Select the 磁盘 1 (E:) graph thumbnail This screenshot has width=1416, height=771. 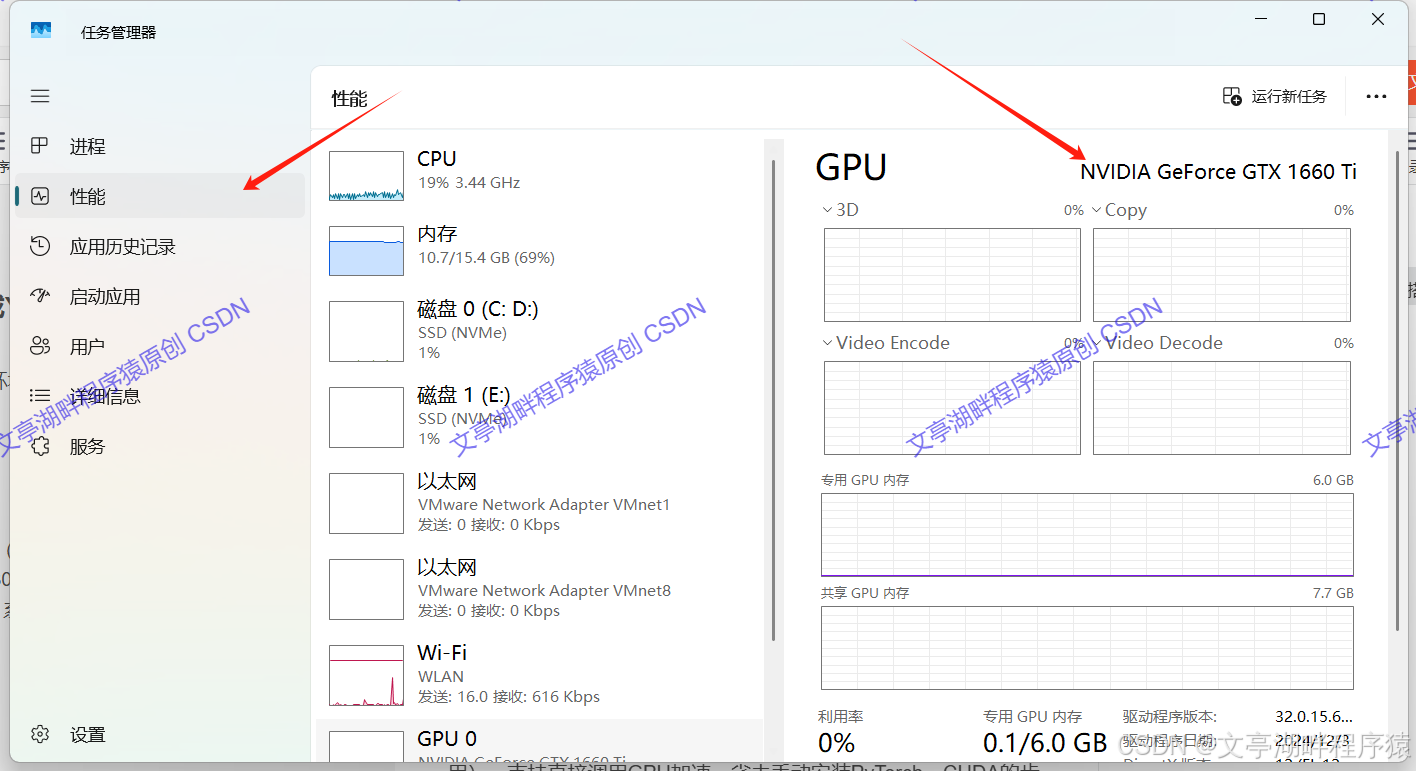click(x=366, y=417)
